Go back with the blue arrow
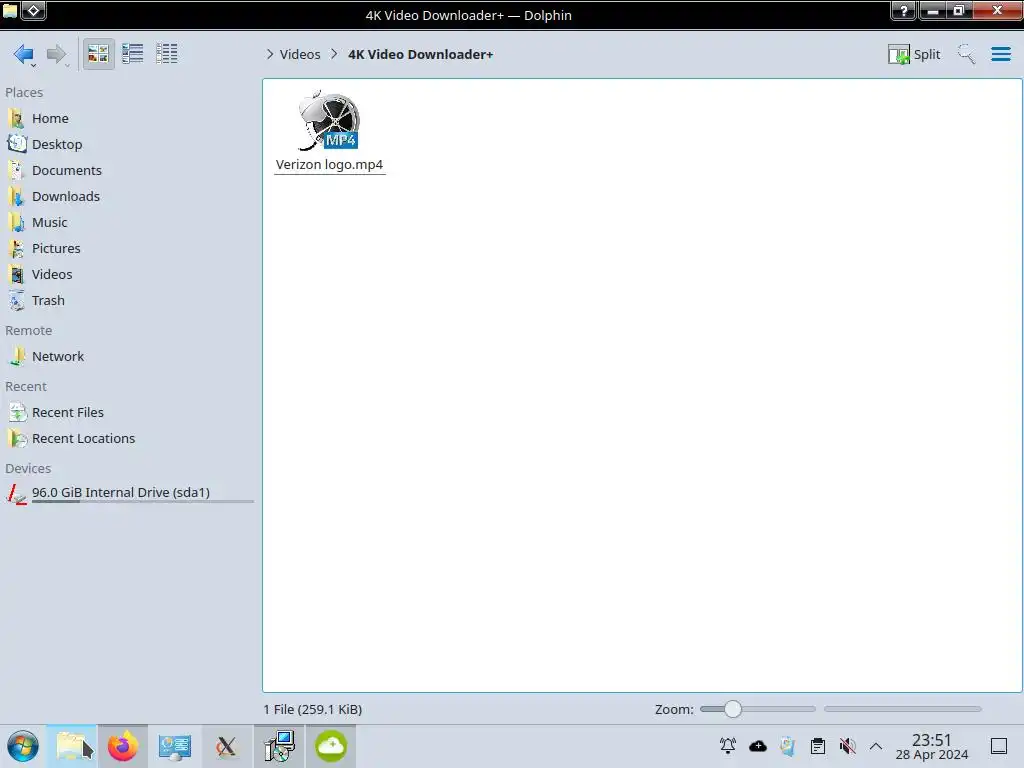The height and width of the screenshot is (768, 1024). [x=24, y=54]
